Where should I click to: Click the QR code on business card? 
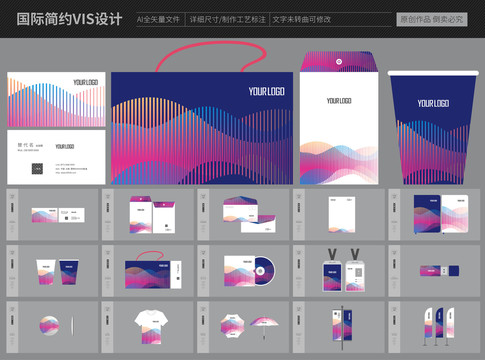[37, 169]
